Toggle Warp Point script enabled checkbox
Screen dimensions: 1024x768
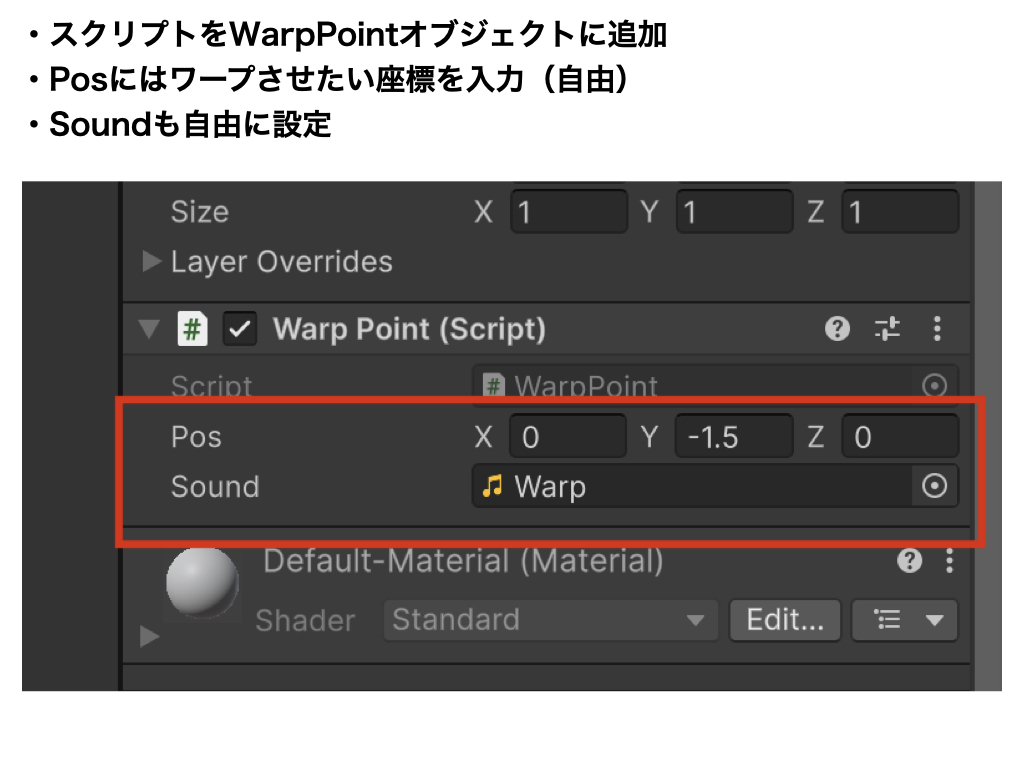240,329
